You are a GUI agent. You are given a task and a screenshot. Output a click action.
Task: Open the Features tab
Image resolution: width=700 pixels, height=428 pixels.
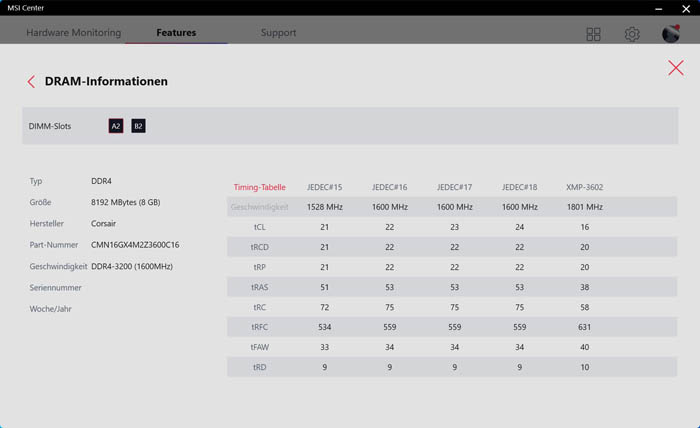tap(176, 33)
